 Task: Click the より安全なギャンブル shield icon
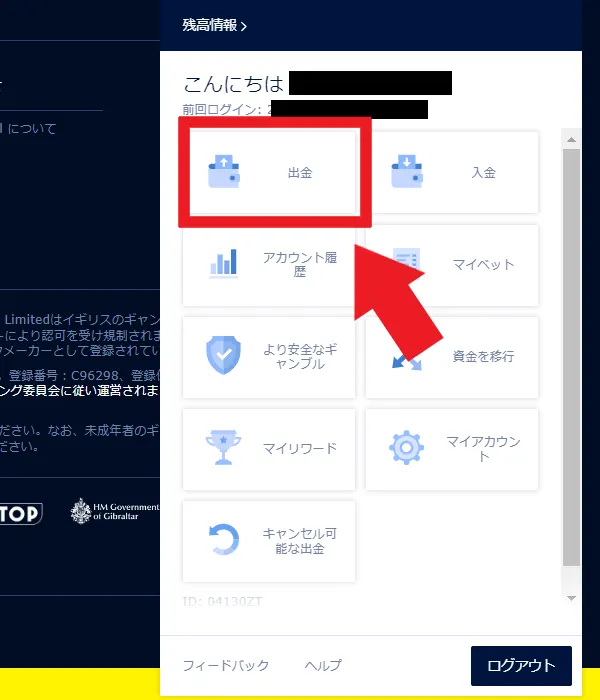pos(223,356)
